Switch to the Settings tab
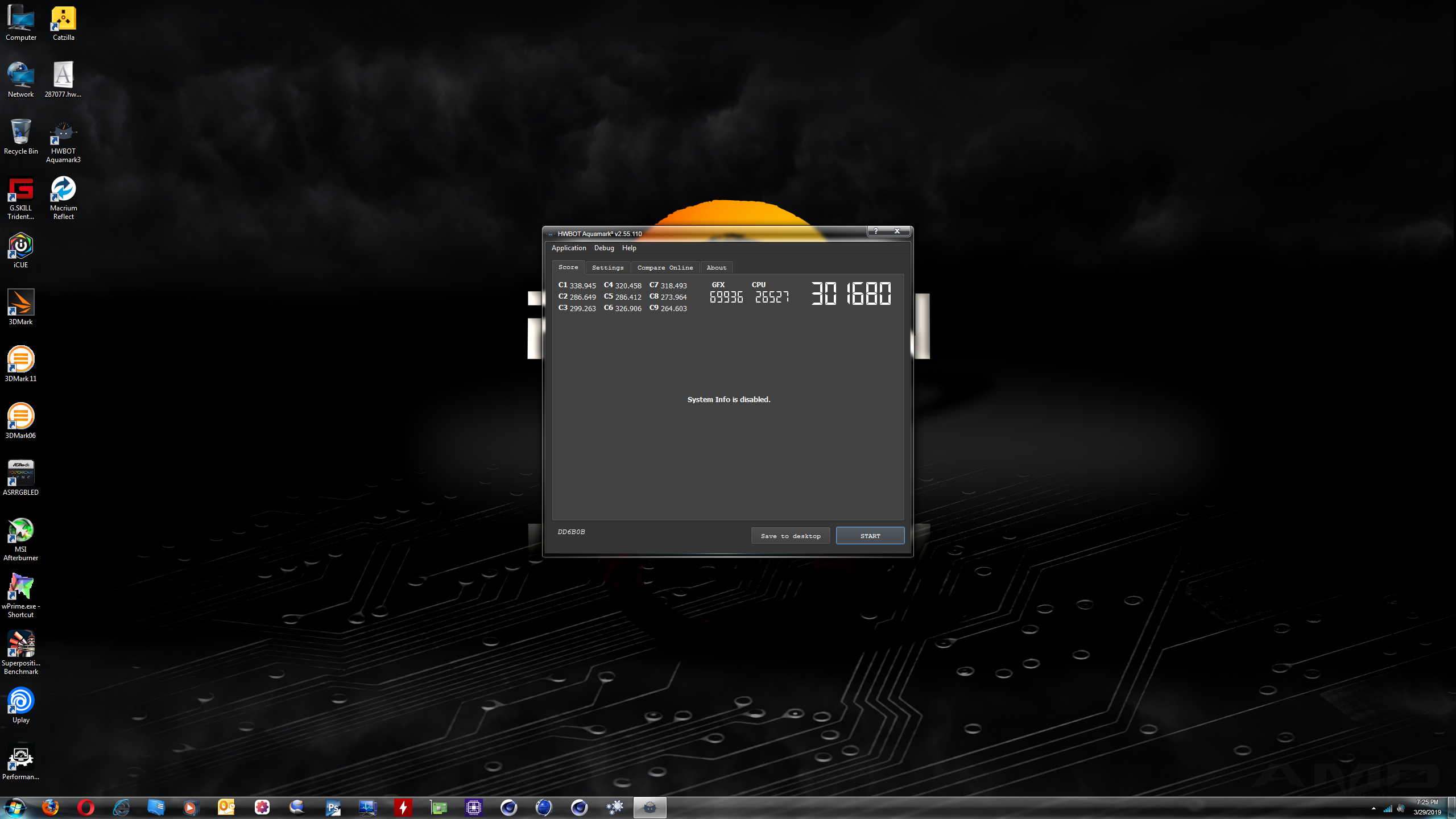The width and height of the screenshot is (1456, 819). tap(607, 267)
